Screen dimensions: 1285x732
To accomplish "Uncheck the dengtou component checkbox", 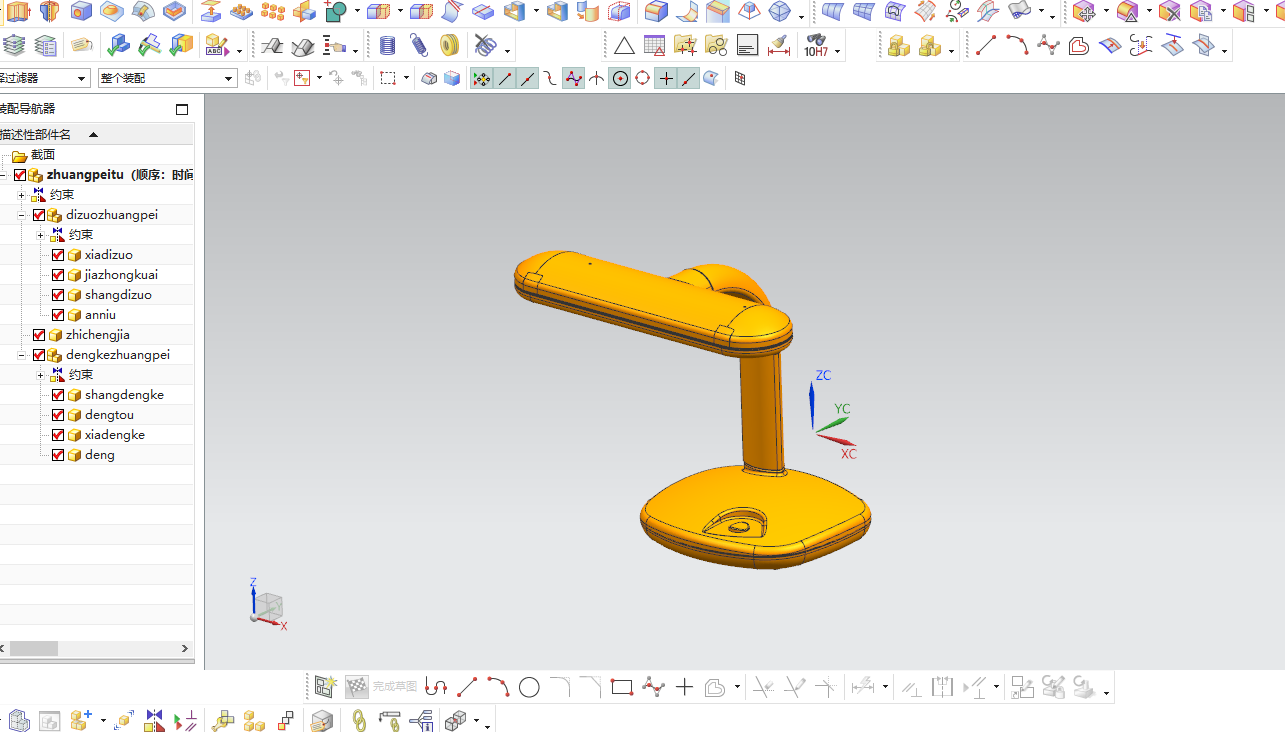I will point(58,415).
